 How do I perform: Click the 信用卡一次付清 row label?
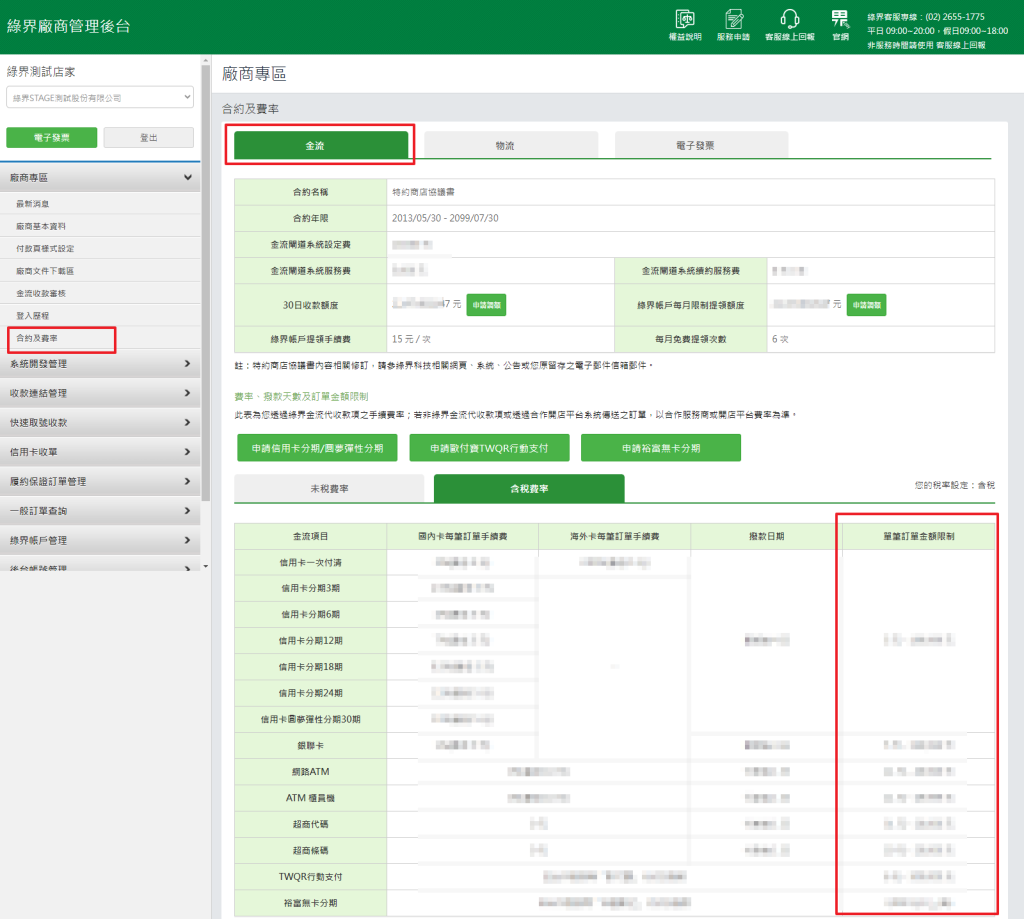point(310,562)
